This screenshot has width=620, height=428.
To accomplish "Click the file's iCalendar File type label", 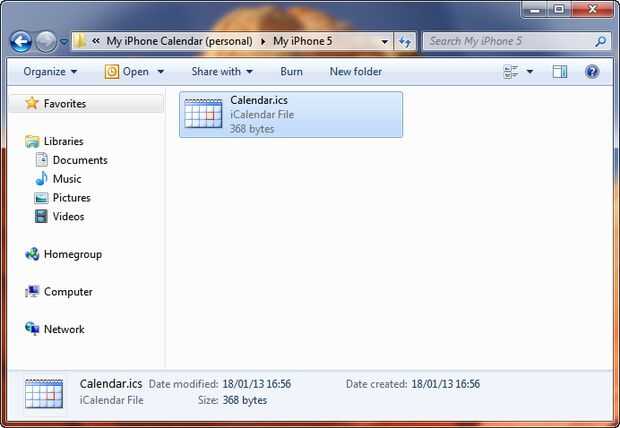I will 262,115.
